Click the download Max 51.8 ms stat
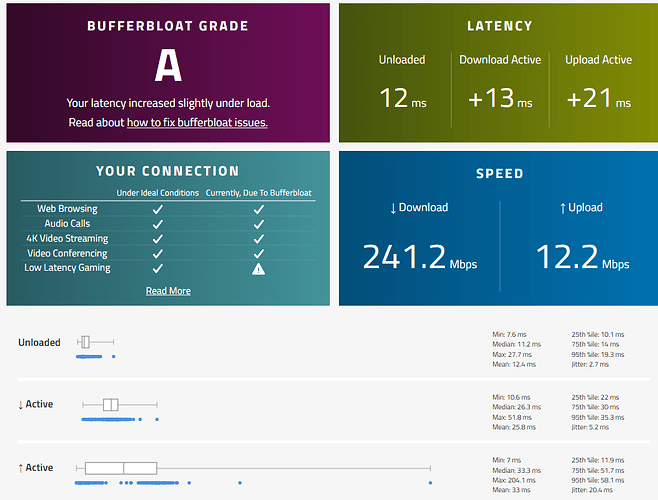The image size is (658, 500). pos(512,417)
